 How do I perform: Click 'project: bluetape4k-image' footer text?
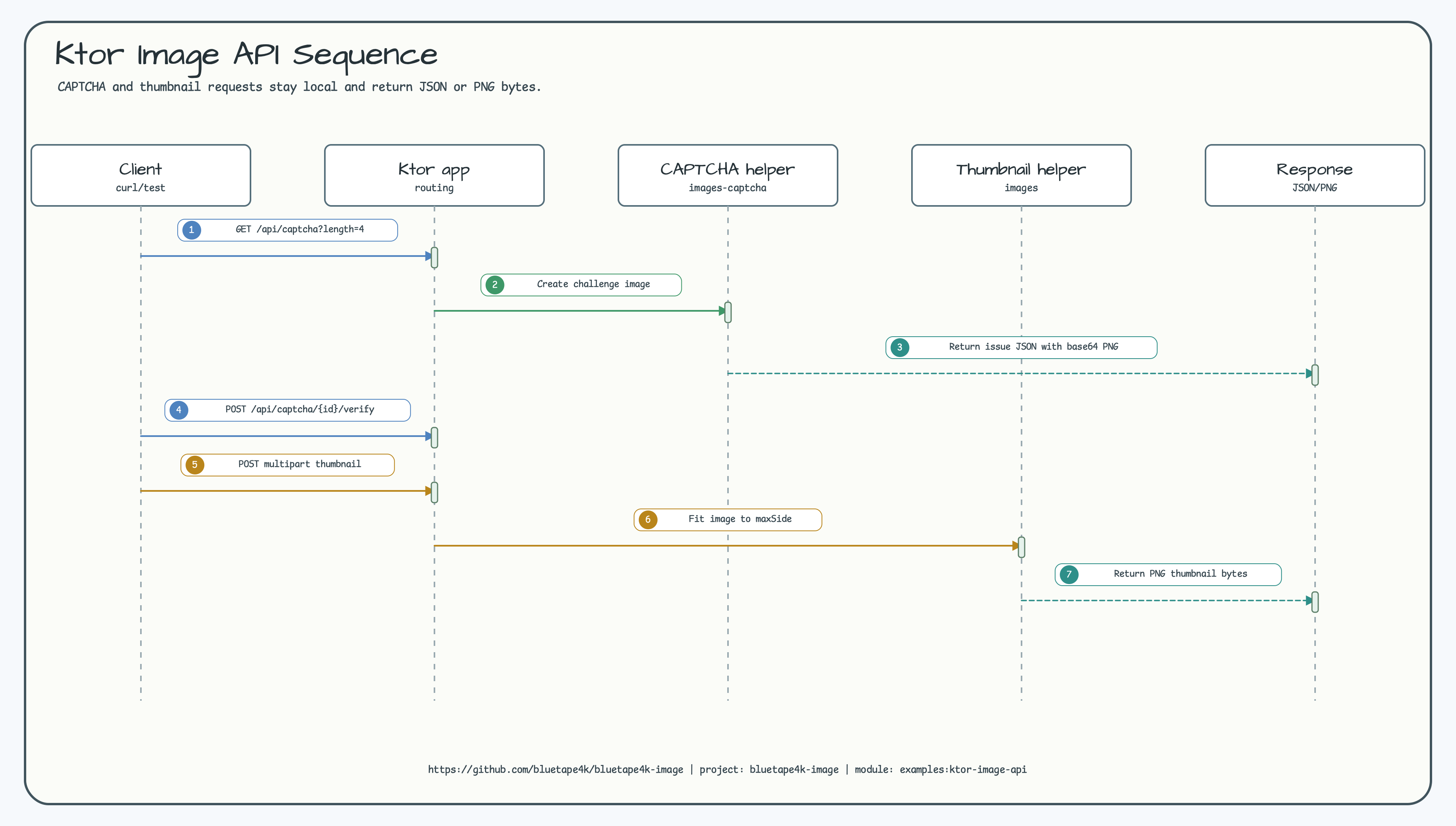pyautogui.click(x=769, y=769)
